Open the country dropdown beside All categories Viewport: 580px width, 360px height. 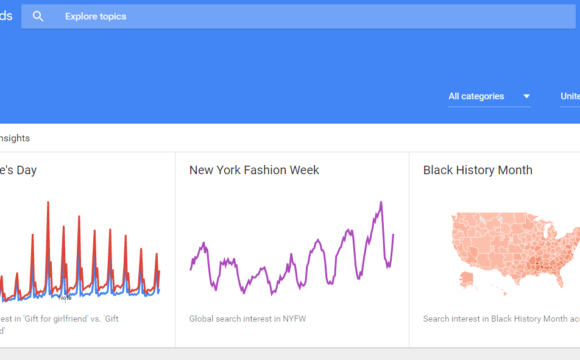(x=570, y=97)
